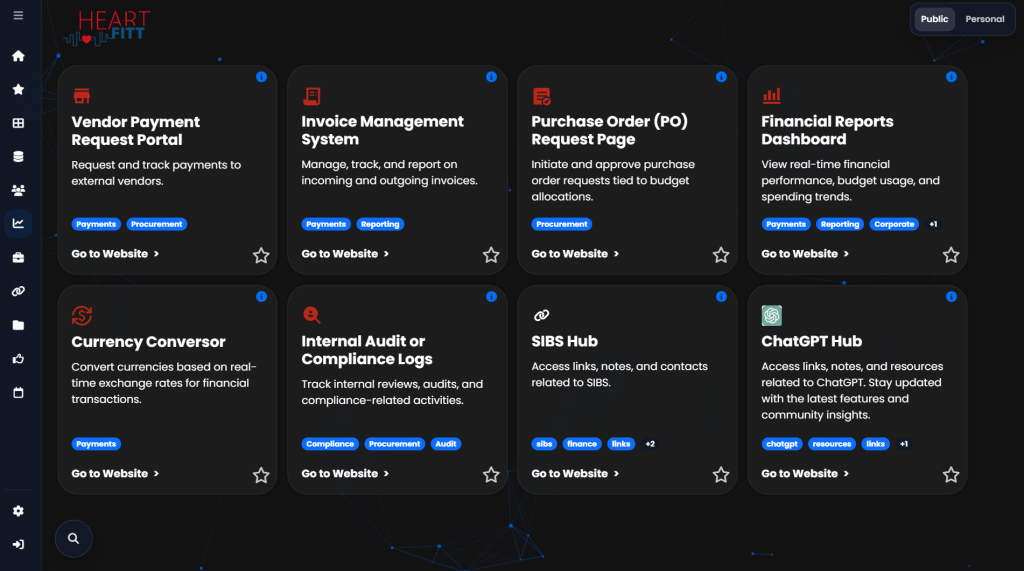Open the briefcase icon in the sidebar

18,258
